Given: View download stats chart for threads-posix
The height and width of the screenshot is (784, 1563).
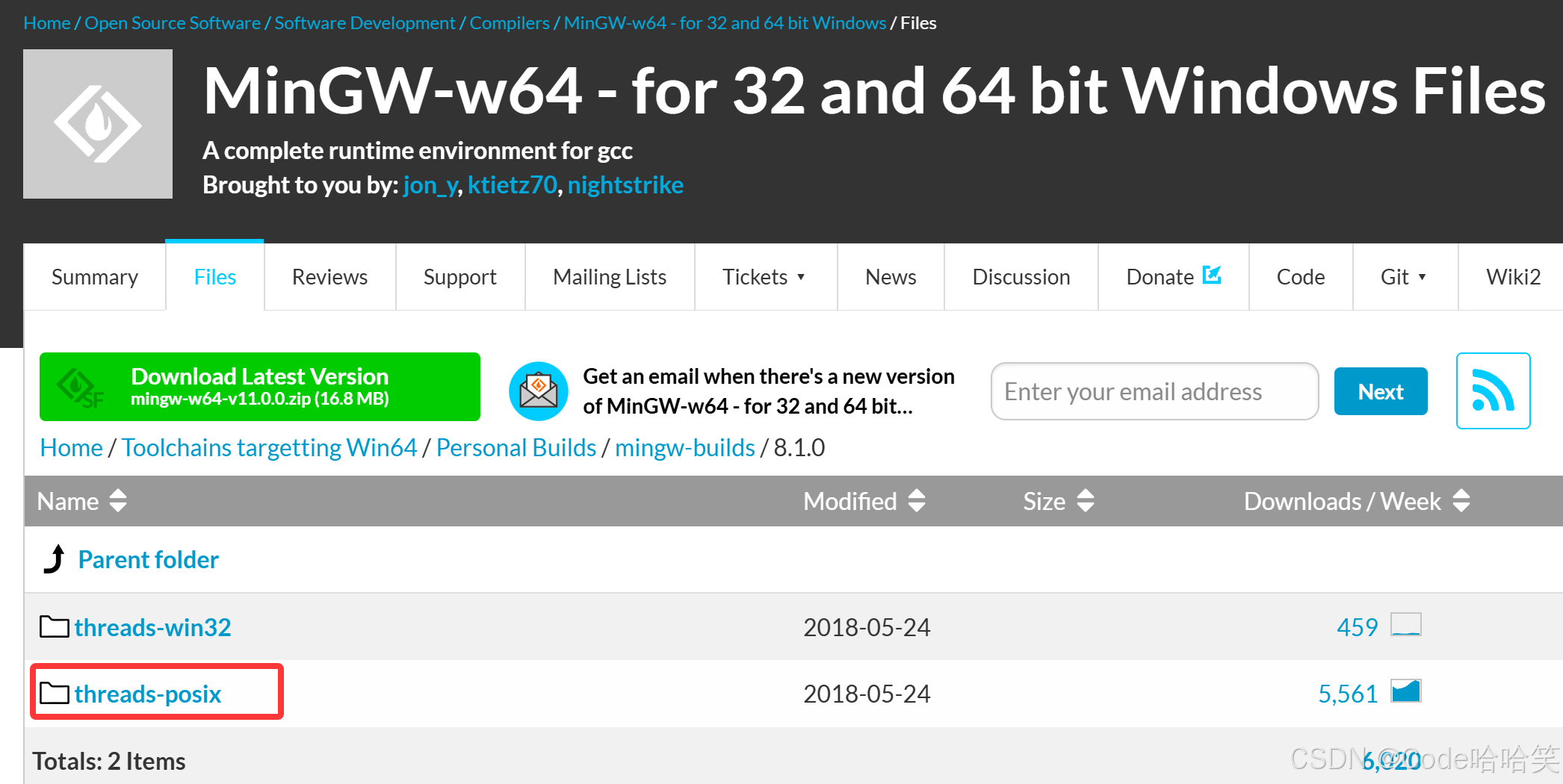Looking at the screenshot, I should point(1406,692).
